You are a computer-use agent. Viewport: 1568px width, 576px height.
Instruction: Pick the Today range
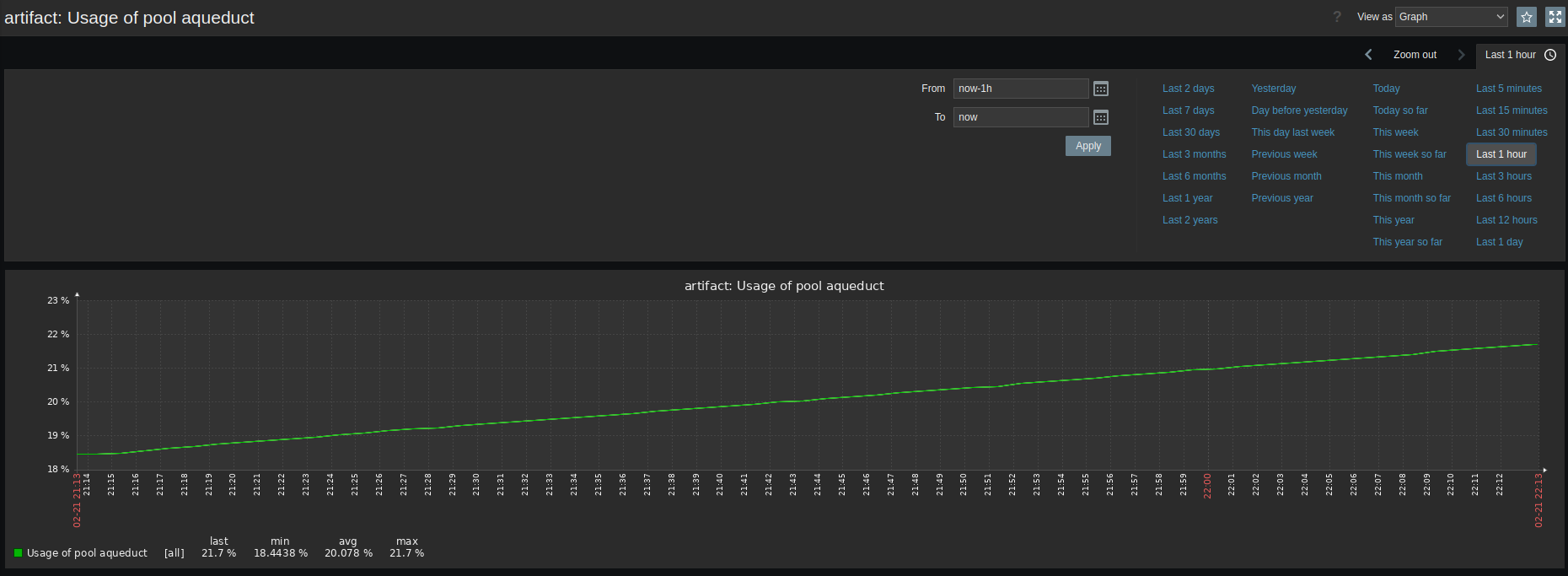tap(1386, 89)
